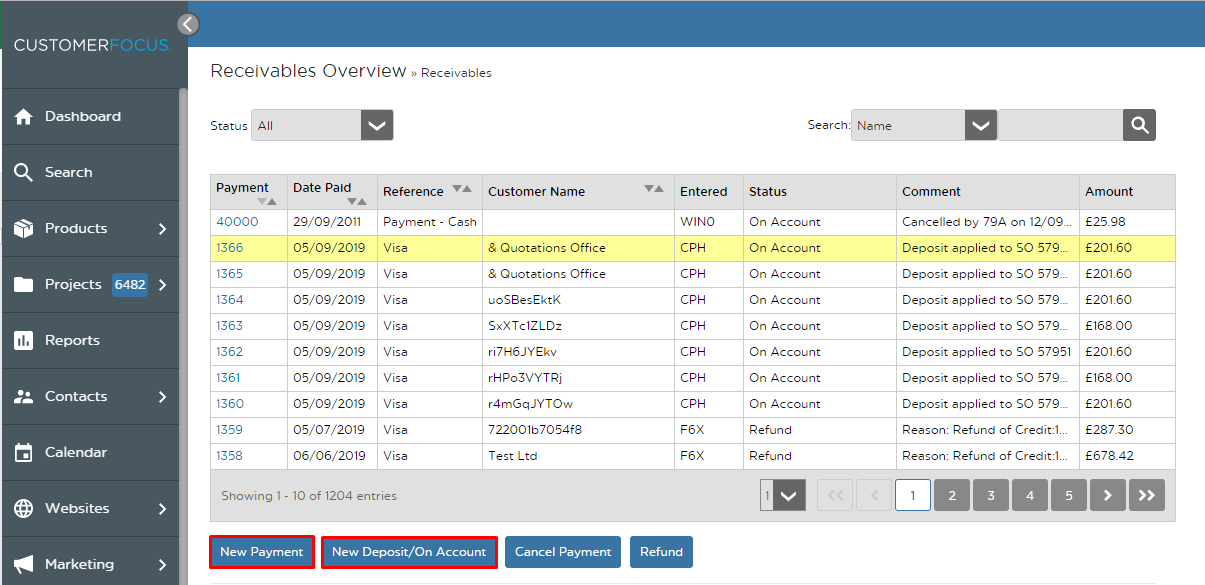This screenshot has height=585, width=1205.
Task: Run search with the magnifier button
Action: 1139,125
